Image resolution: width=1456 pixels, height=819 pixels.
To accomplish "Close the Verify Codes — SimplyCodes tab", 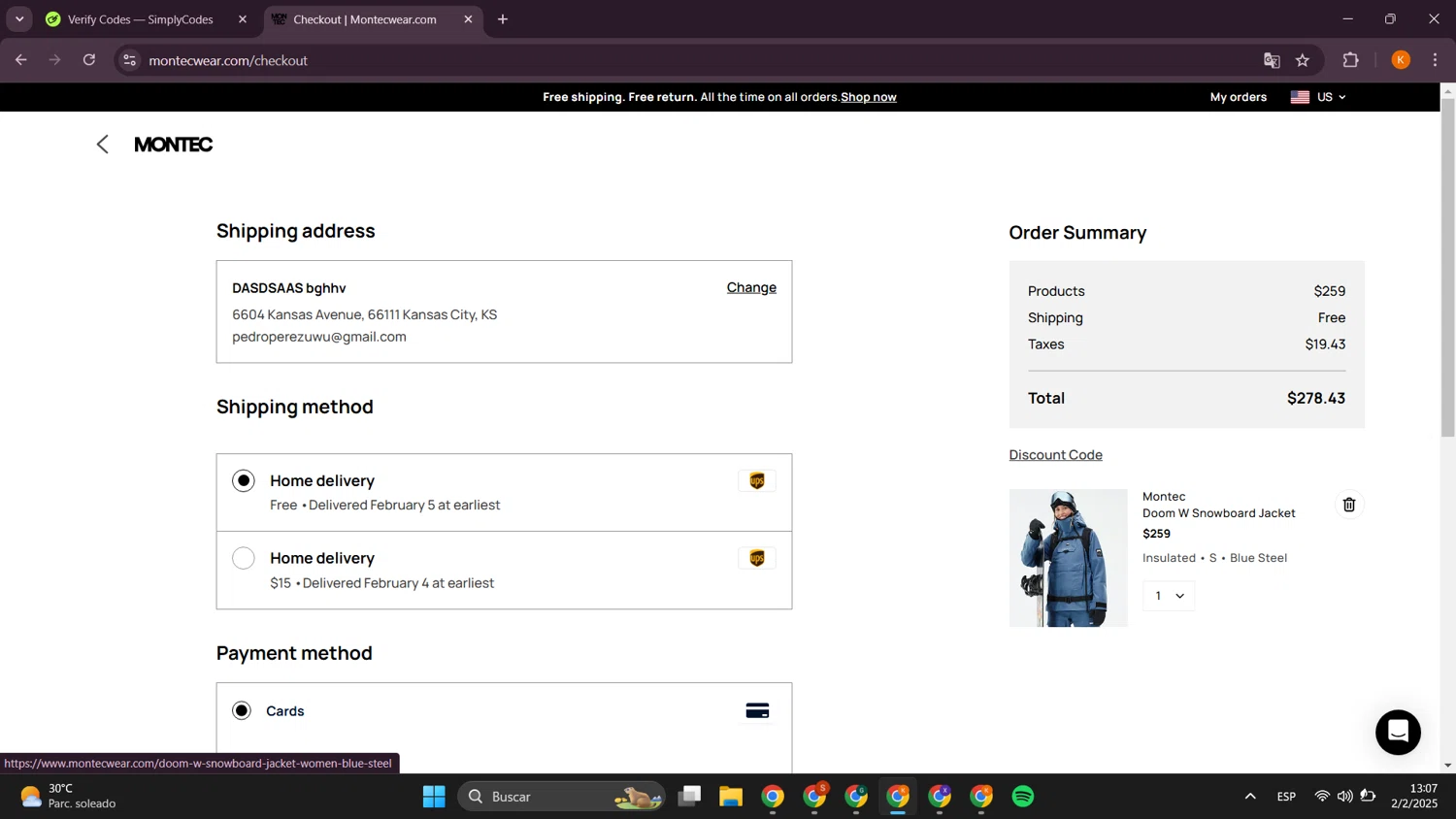I will [x=243, y=19].
